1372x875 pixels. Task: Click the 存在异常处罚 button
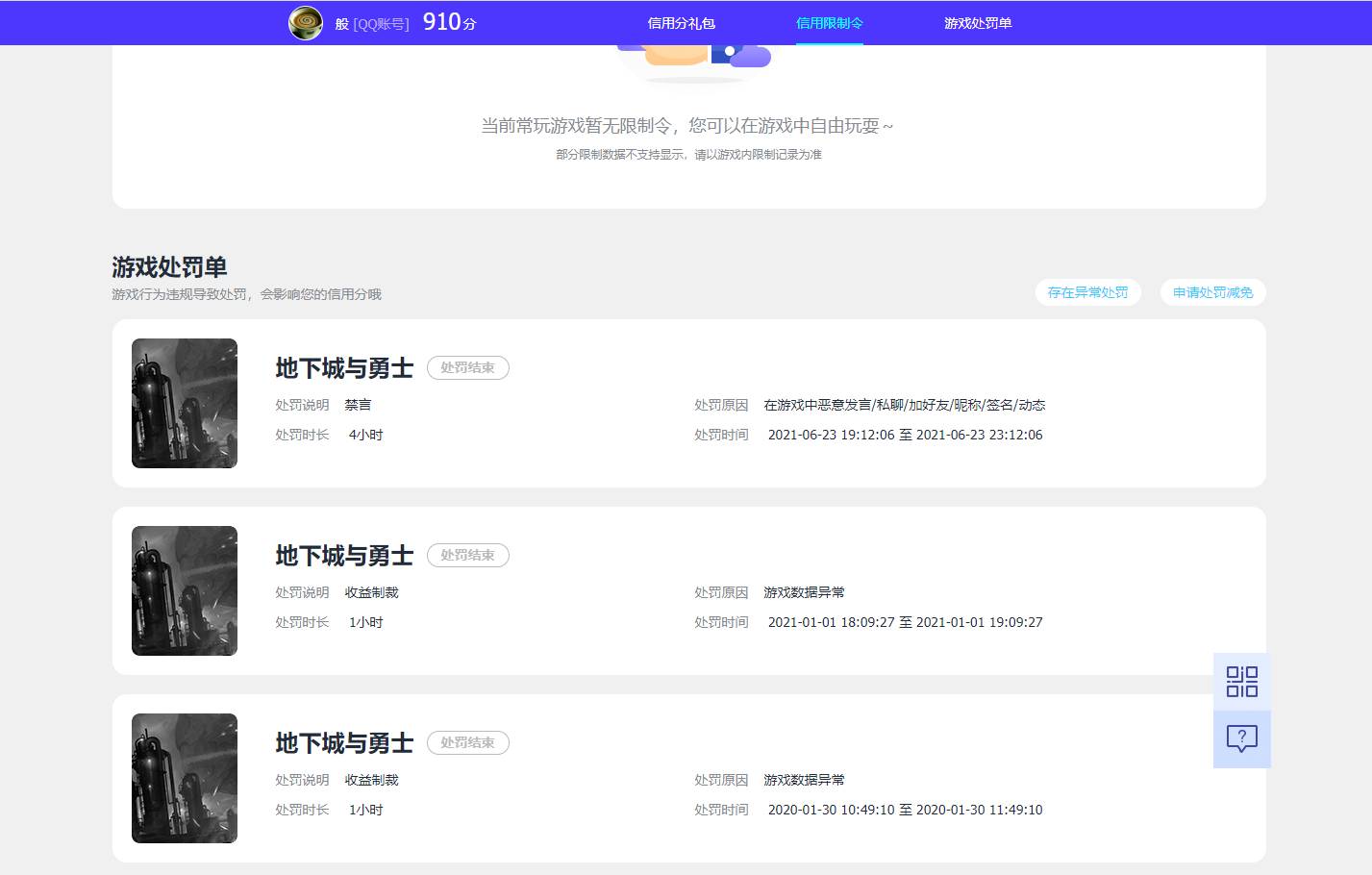point(1087,292)
